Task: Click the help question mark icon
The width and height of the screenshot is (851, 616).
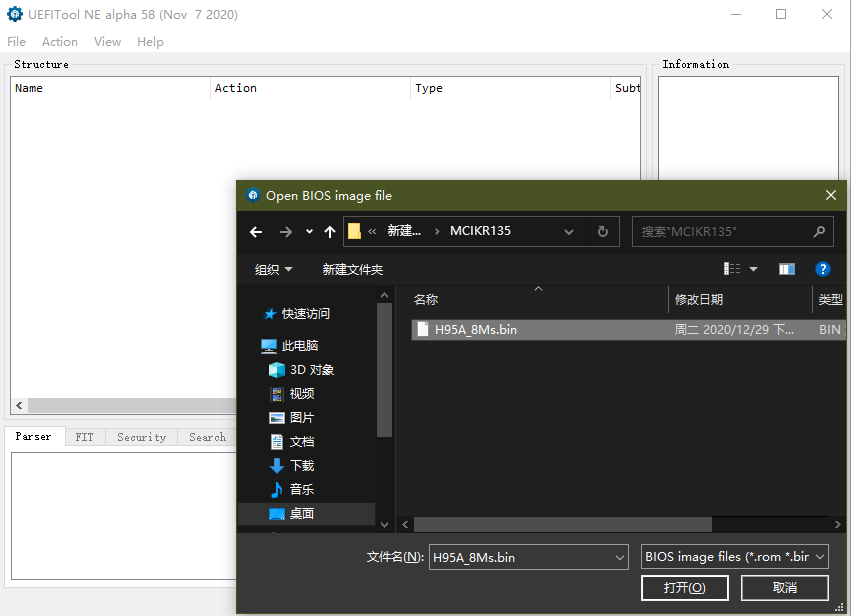Action: click(822, 269)
